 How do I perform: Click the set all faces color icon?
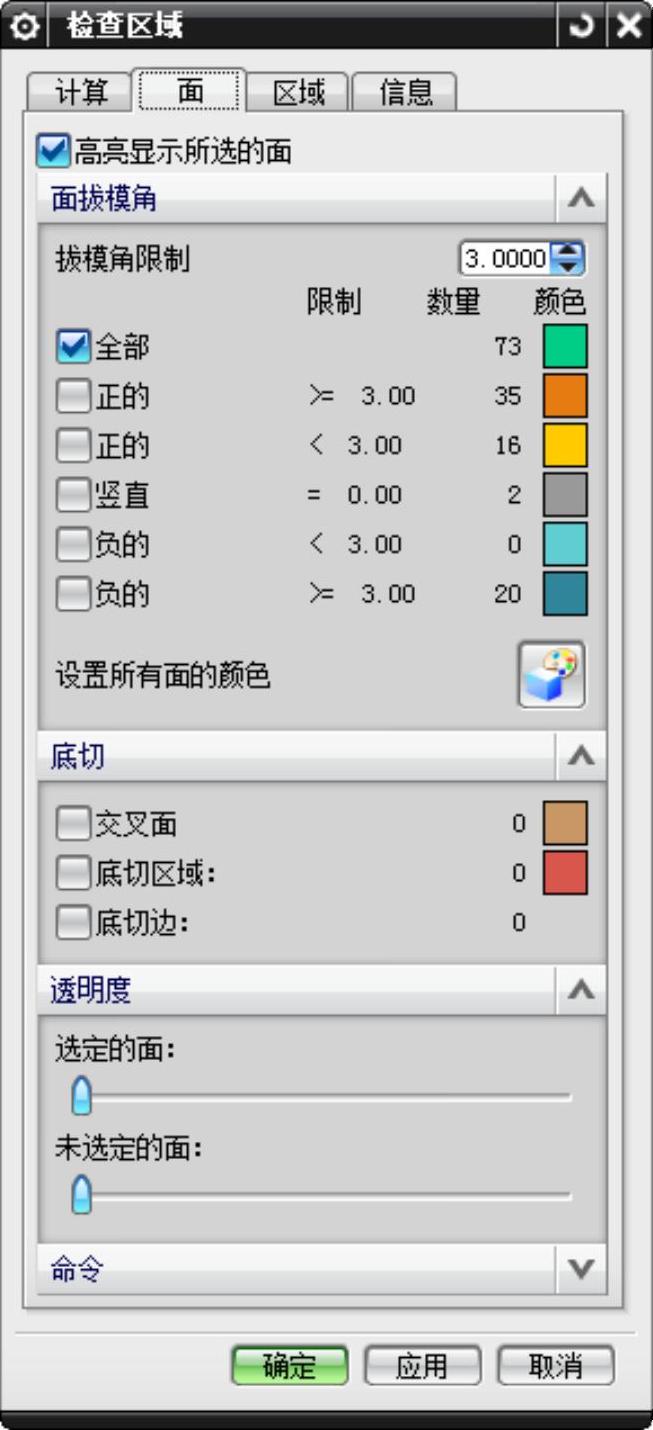(x=552, y=675)
